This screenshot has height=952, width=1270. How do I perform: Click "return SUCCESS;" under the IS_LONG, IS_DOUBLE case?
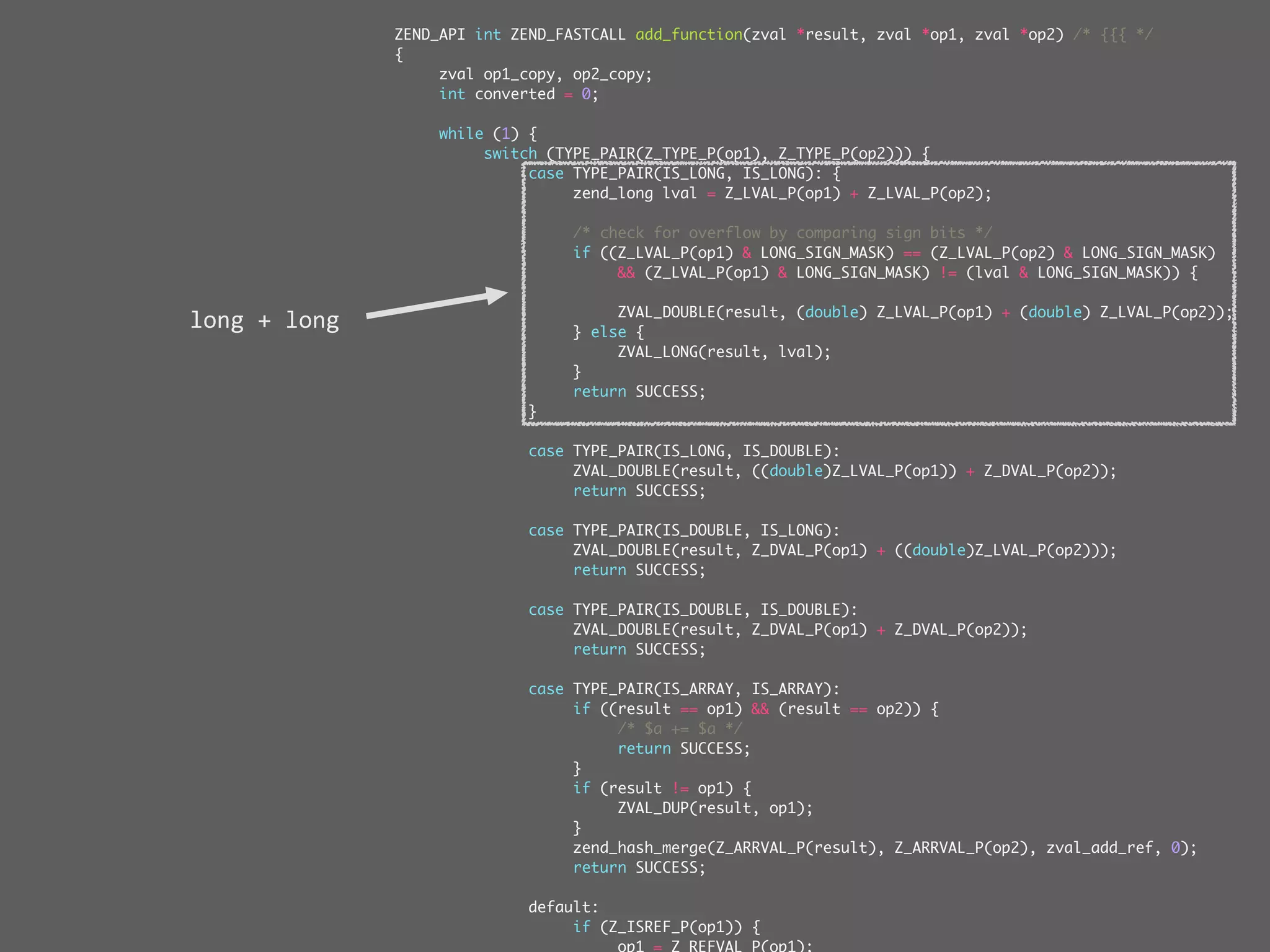639,491
